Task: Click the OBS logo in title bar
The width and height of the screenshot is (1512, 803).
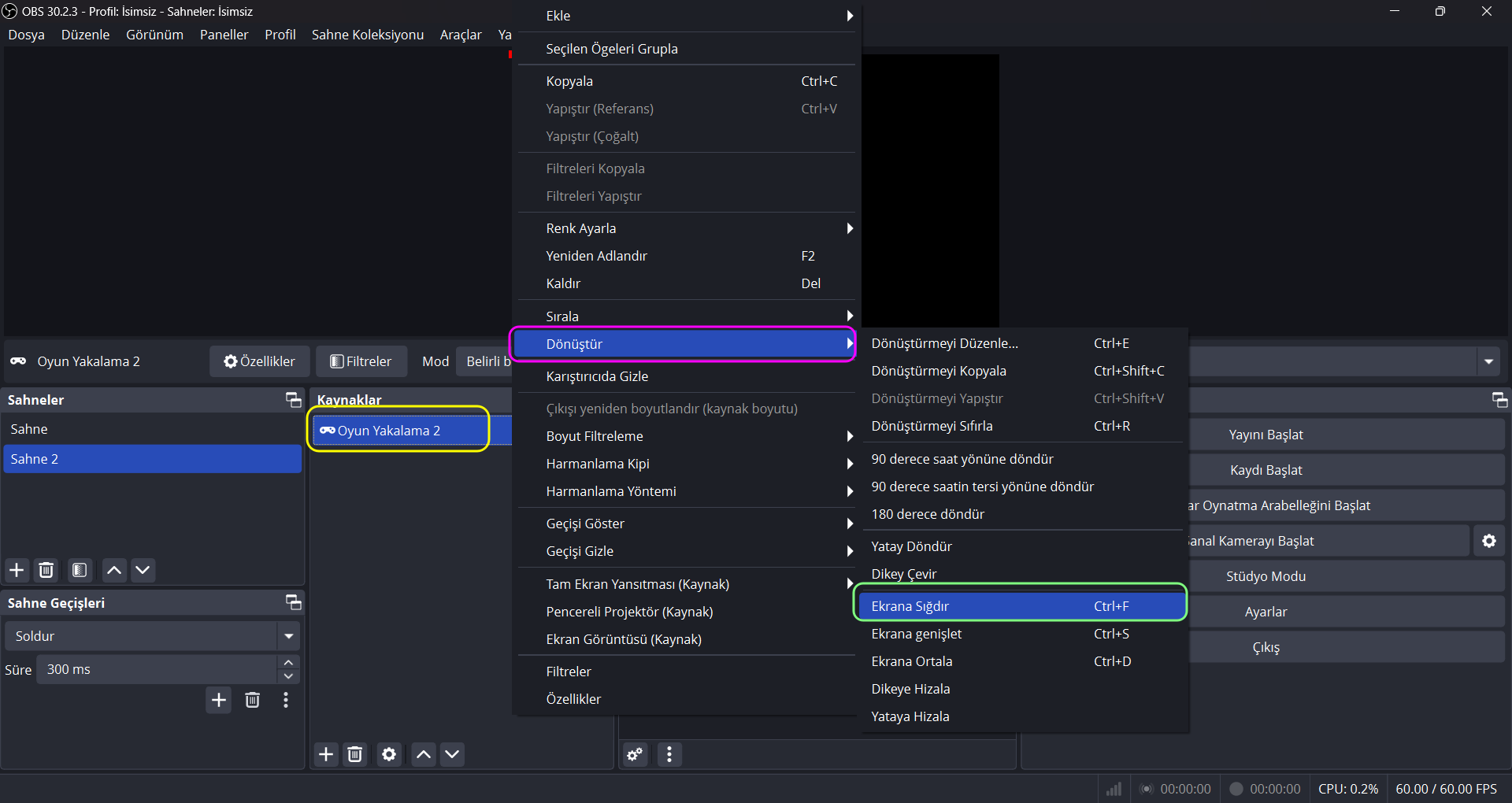Action: click(9, 11)
